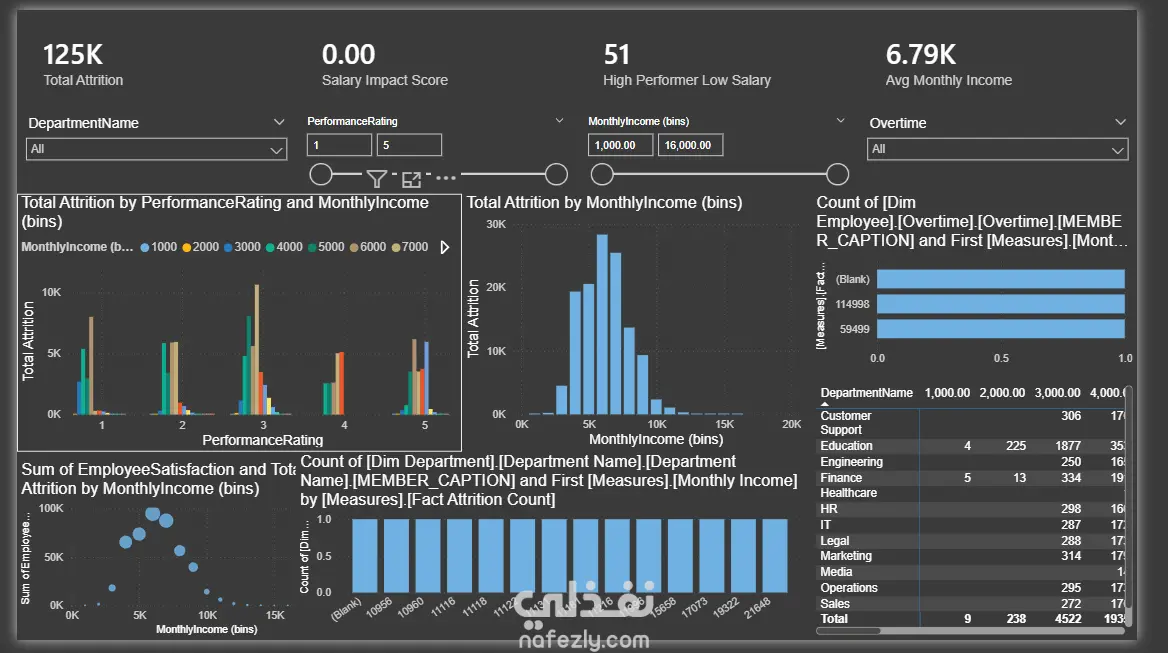Click the (Blank) bar in Overtime chart

click(1000, 279)
